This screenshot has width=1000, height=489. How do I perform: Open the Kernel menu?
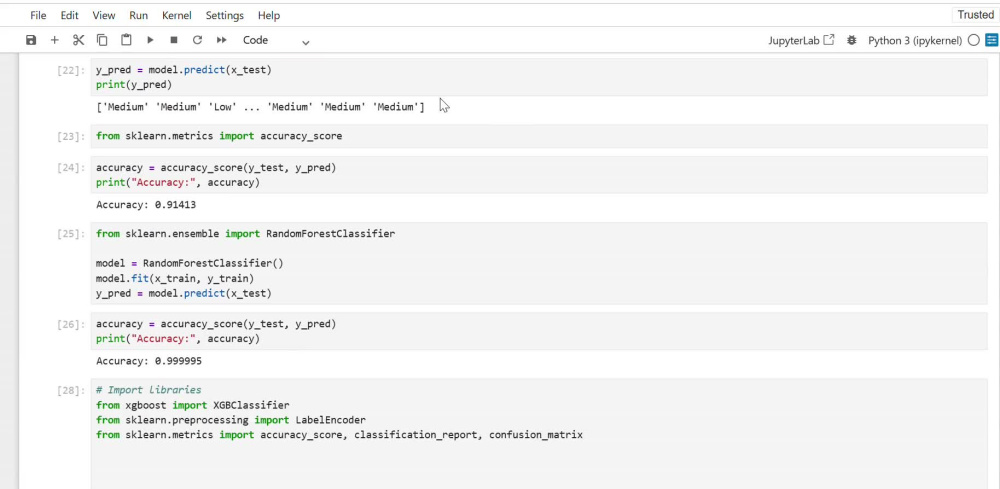point(177,15)
